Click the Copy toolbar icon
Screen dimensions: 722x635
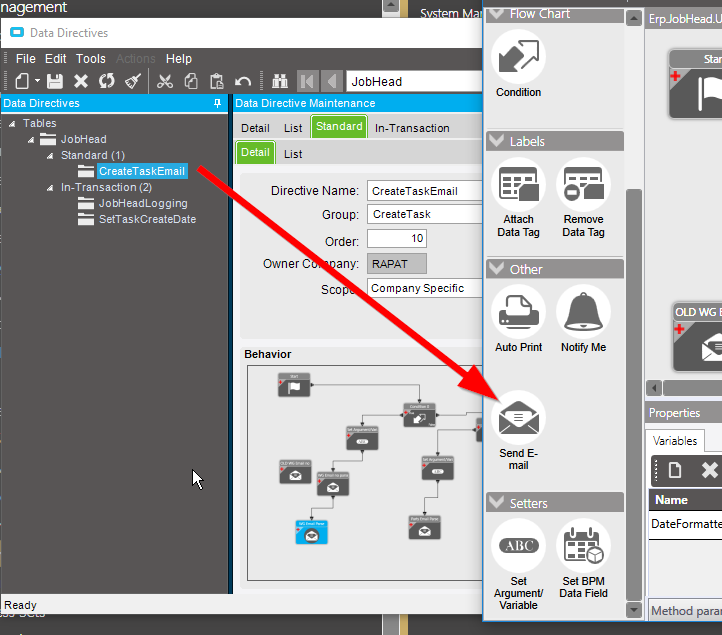click(x=191, y=82)
